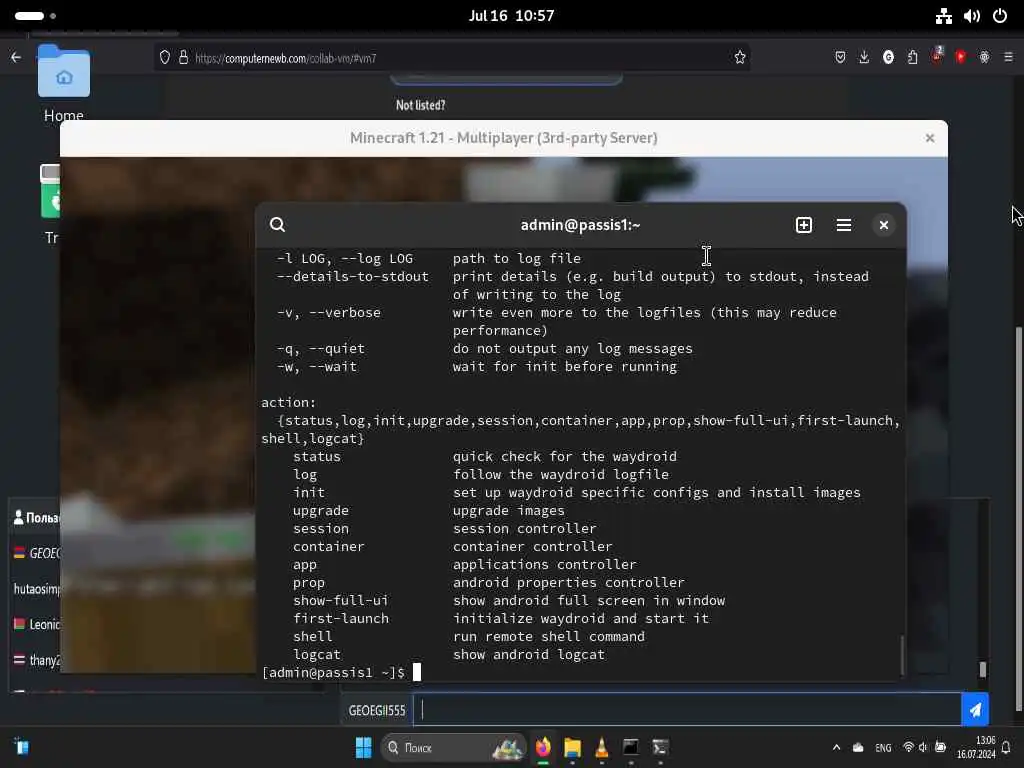1024x768 pixels.
Task: Click the red extension with badge counter
Action: point(937,56)
